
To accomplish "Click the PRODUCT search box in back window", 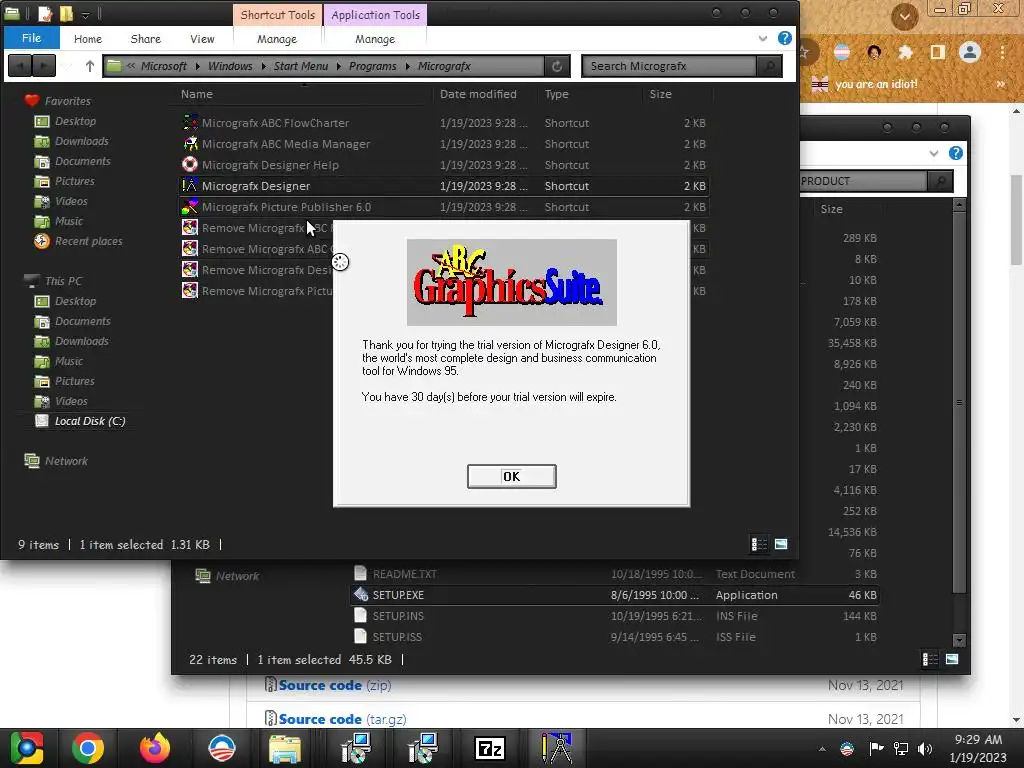I will pyautogui.click(x=862, y=181).
